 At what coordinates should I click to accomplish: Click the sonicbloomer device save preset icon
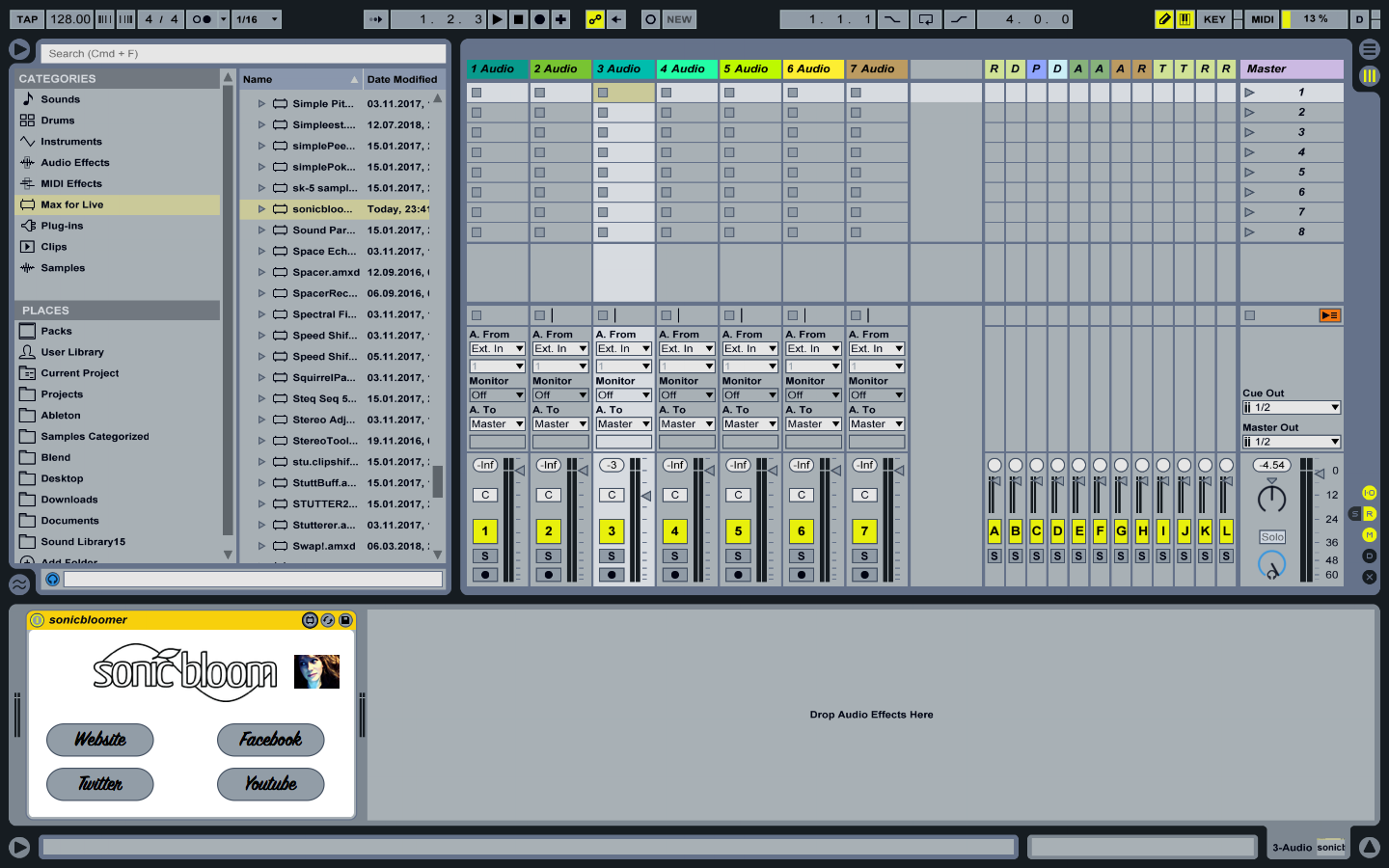[345, 620]
